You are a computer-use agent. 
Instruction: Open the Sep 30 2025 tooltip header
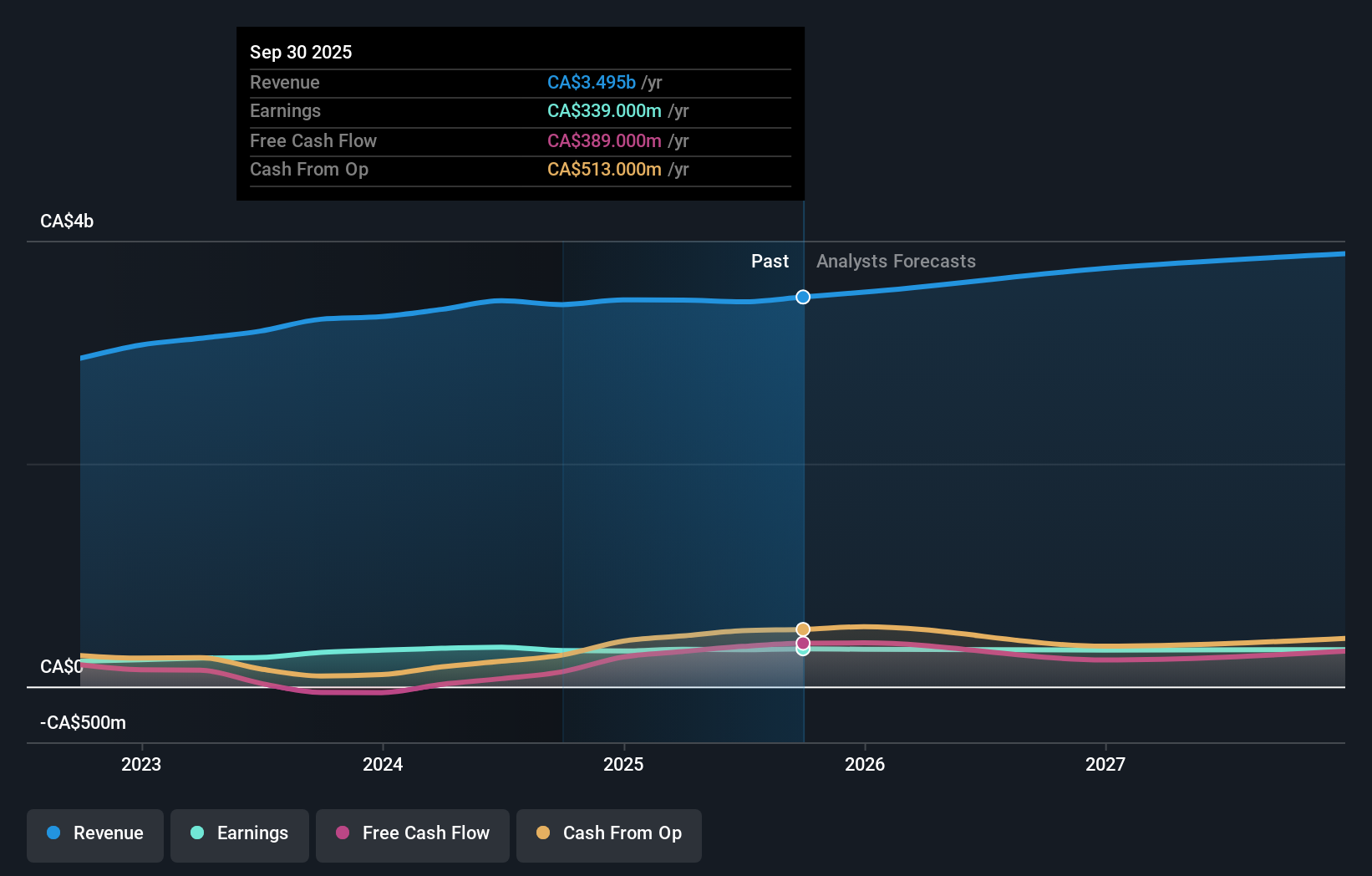tap(301, 52)
